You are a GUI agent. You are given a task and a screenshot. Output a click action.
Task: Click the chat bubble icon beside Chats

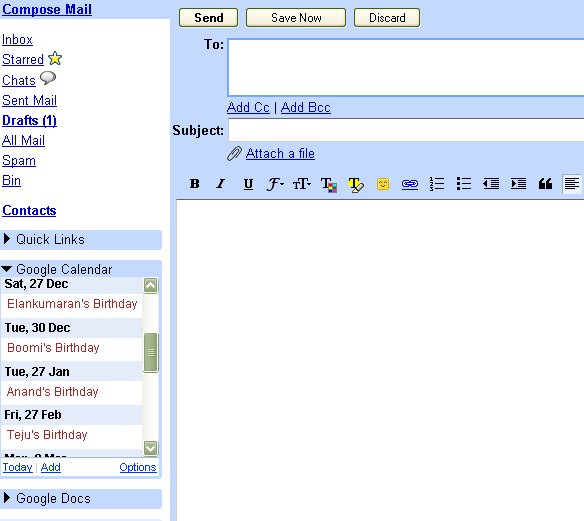coord(48,78)
